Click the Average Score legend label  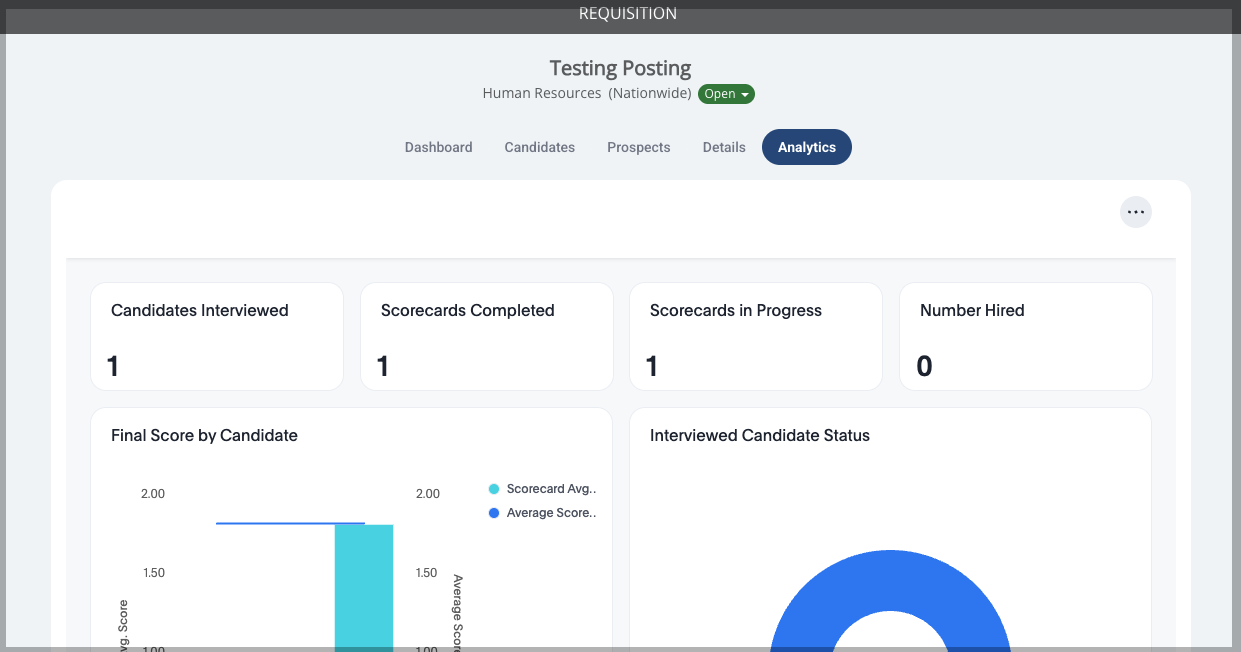click(551, 513)
